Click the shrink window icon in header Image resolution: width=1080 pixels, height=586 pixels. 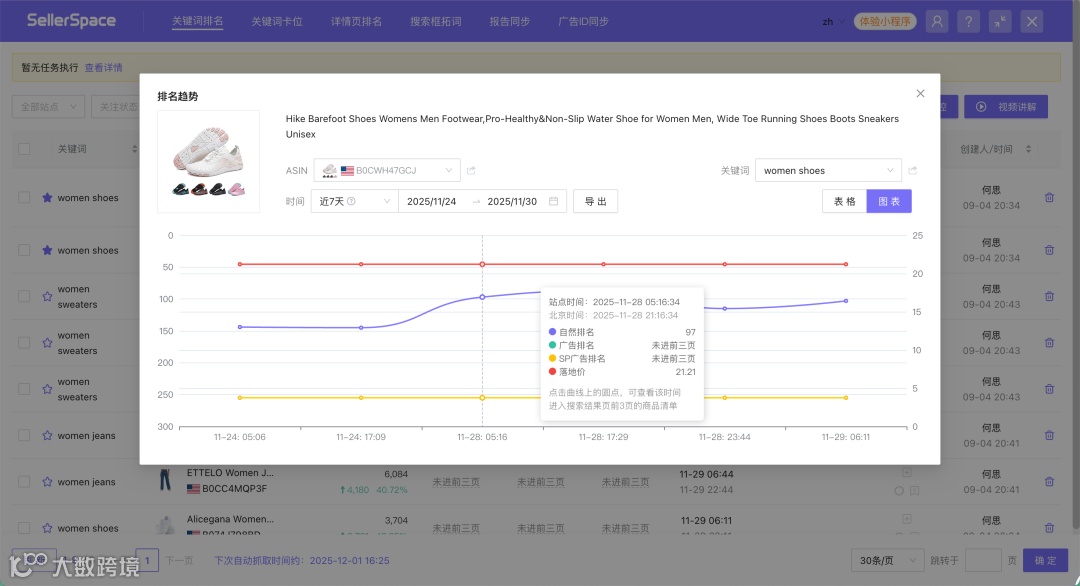coord(1000,21)
